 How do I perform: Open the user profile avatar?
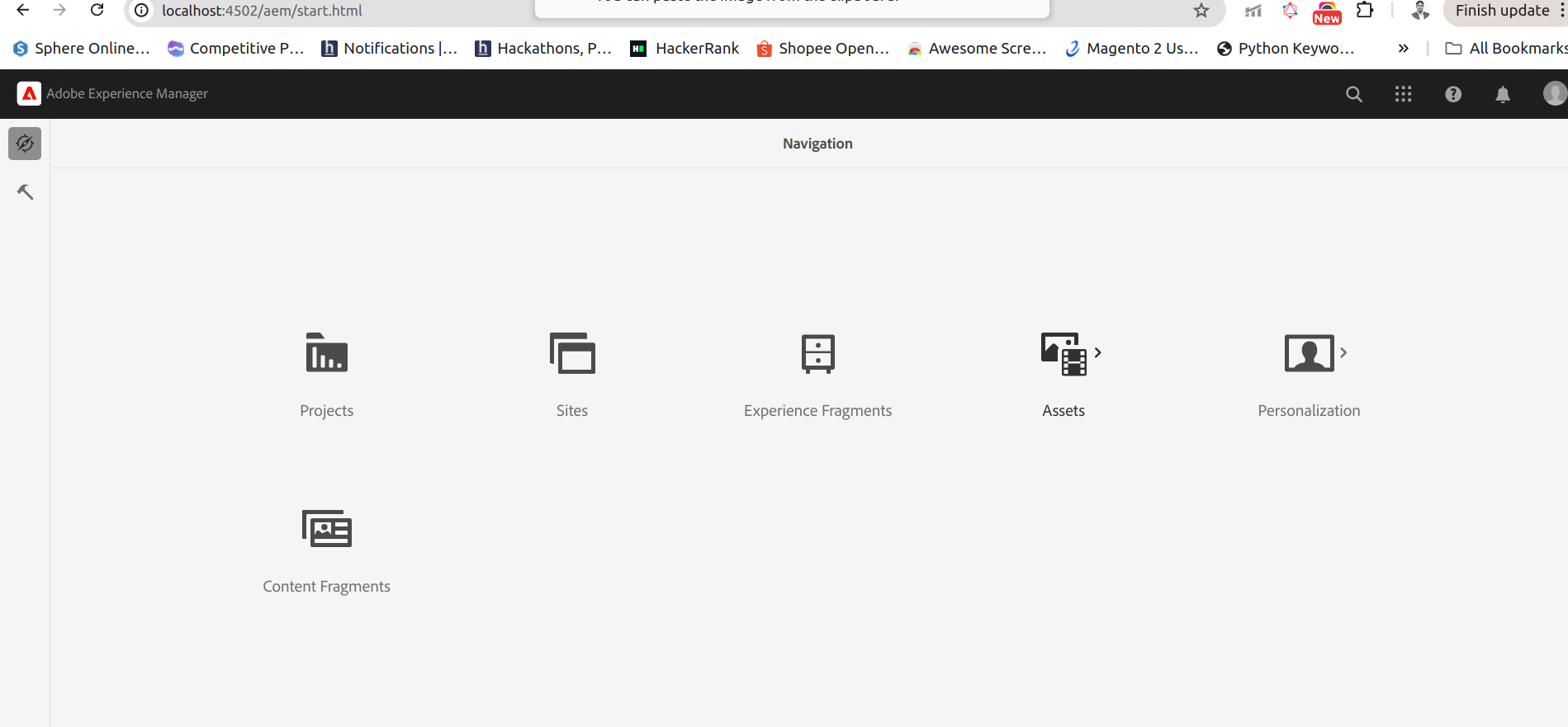click(1555, 93)
